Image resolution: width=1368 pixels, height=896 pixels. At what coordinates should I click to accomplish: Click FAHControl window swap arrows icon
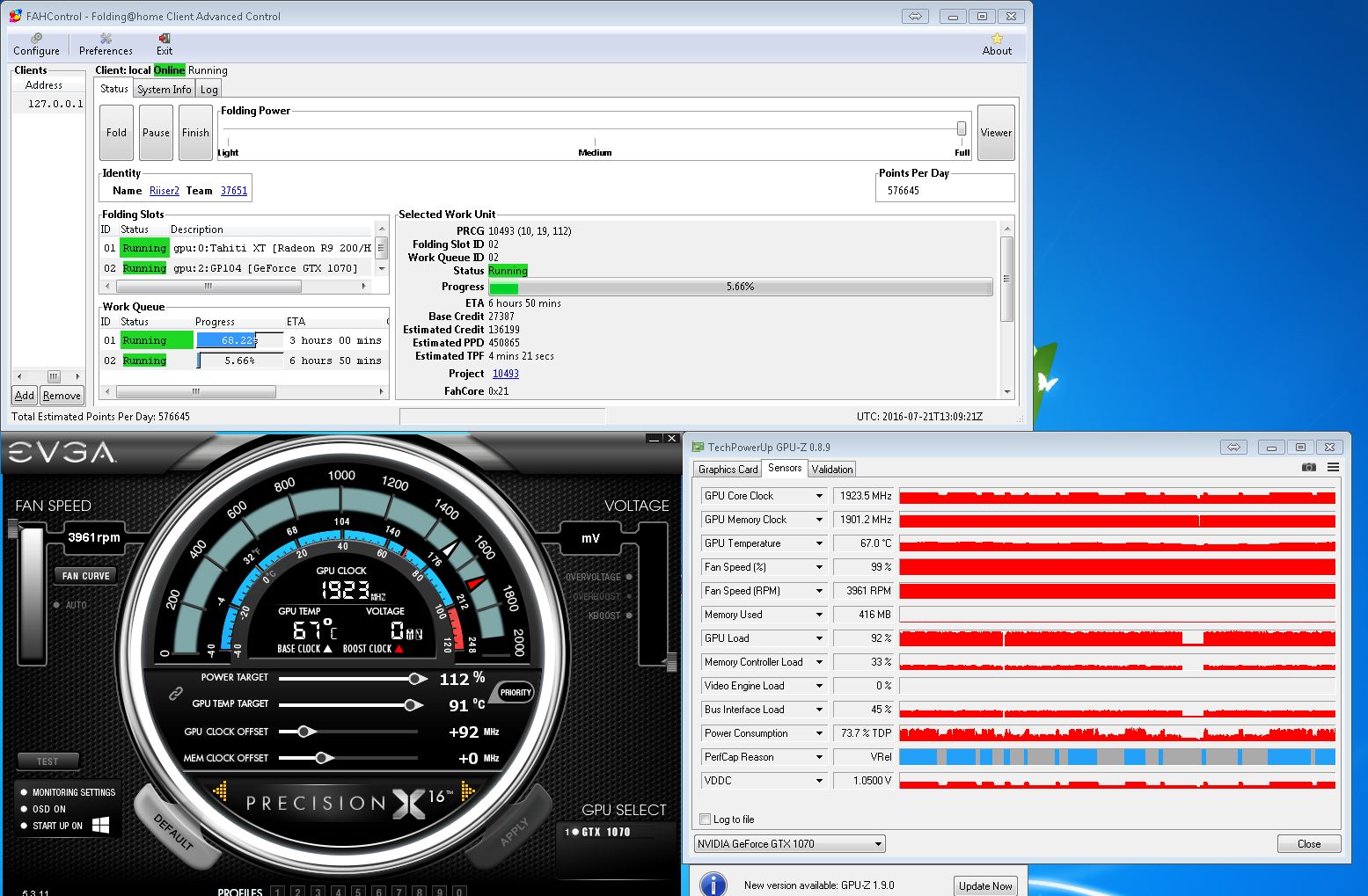915,16
